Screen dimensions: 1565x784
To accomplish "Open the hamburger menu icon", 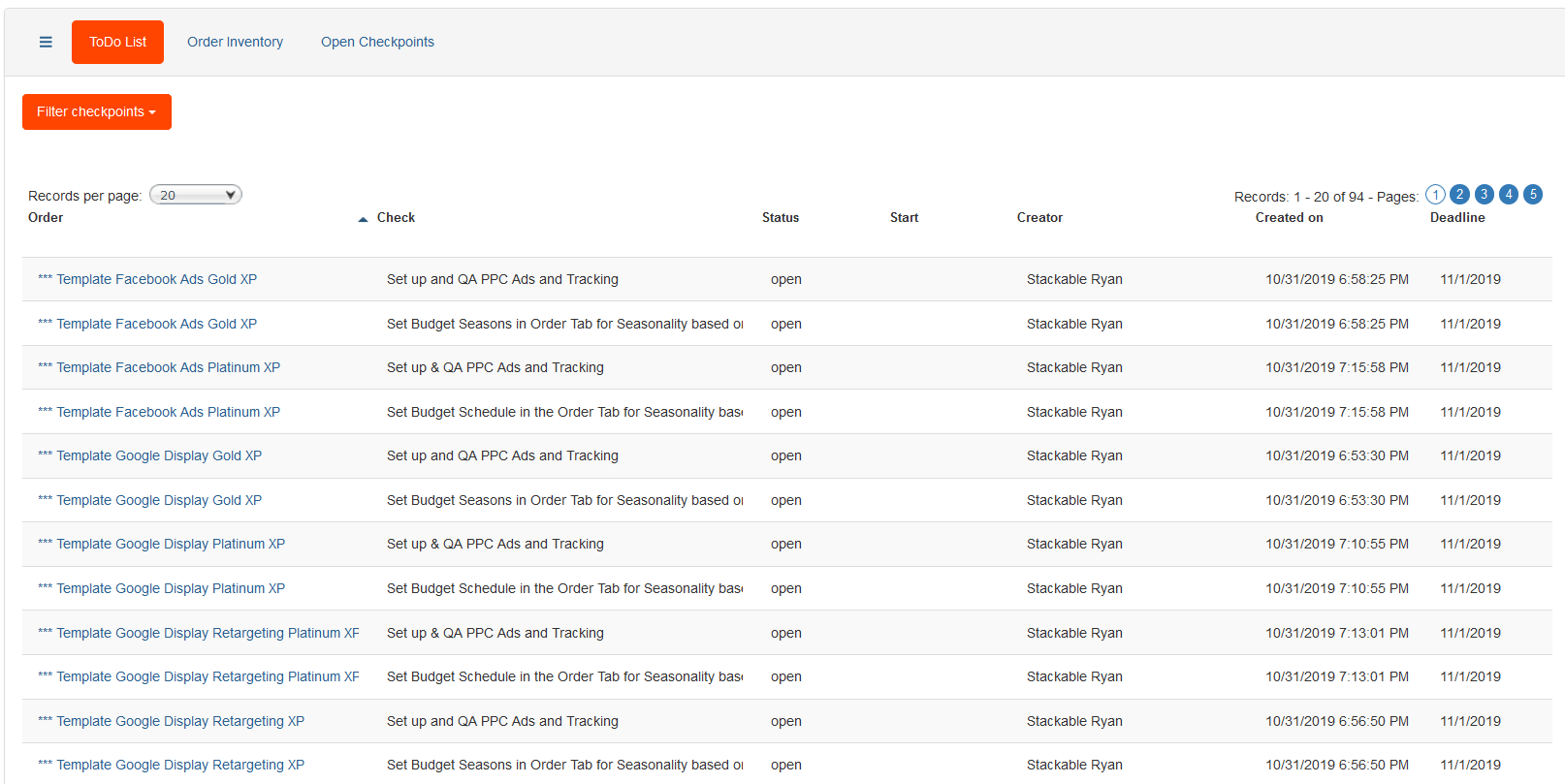I will [x=46, y=42].
